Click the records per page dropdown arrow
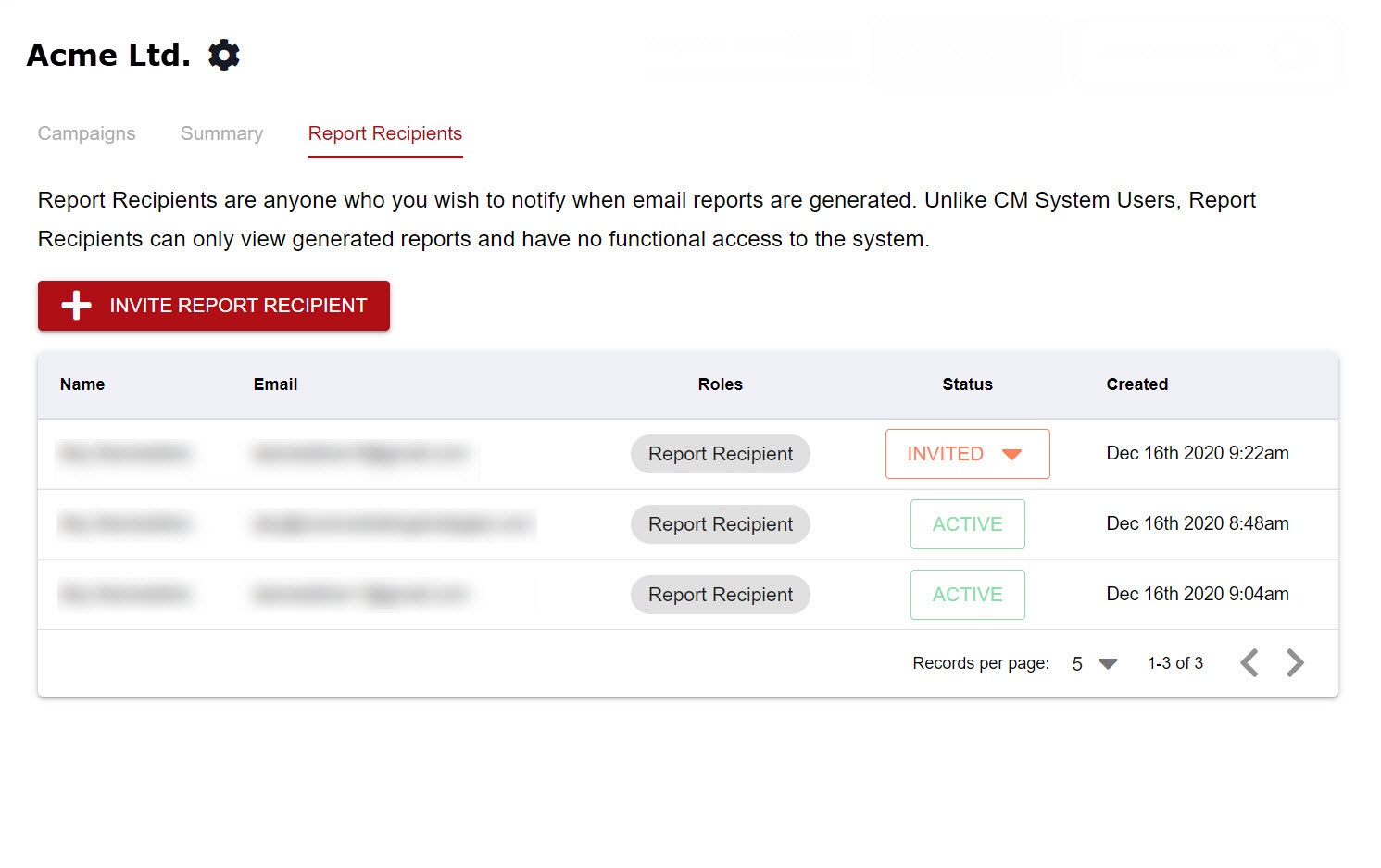 coord(1108,663)
